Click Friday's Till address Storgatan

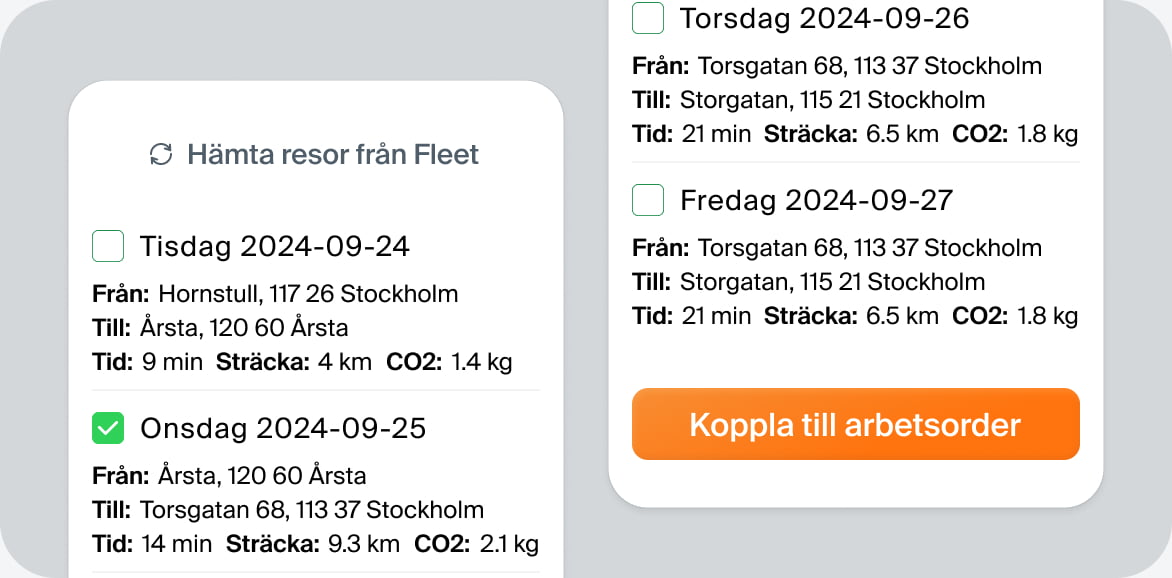(832, 281)
